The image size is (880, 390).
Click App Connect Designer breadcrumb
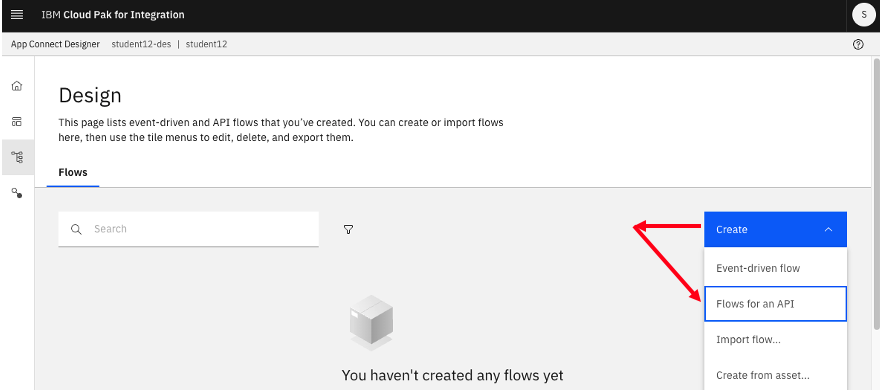point(55,44)
